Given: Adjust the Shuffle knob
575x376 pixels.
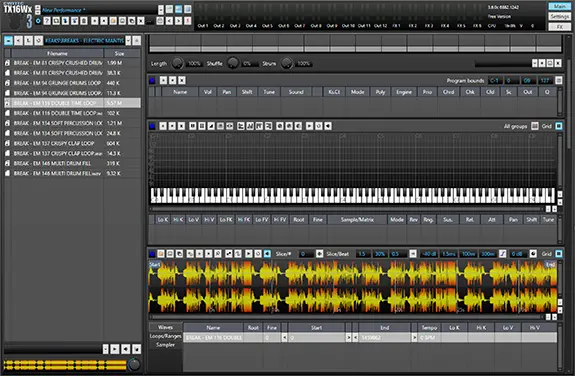Looking at the screenshot, I should coord(232,63).
